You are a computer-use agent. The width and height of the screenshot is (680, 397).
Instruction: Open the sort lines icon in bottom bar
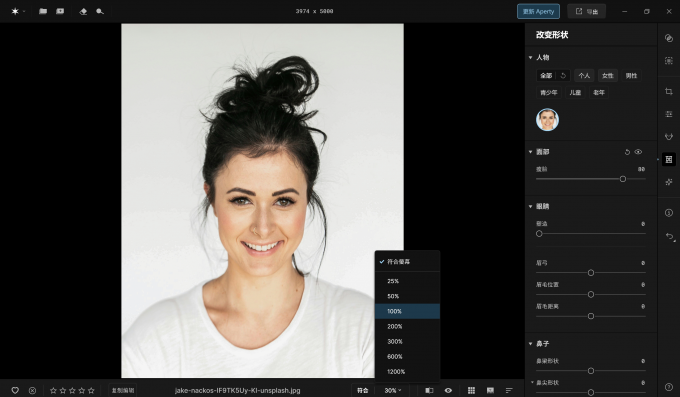point(509,390)
